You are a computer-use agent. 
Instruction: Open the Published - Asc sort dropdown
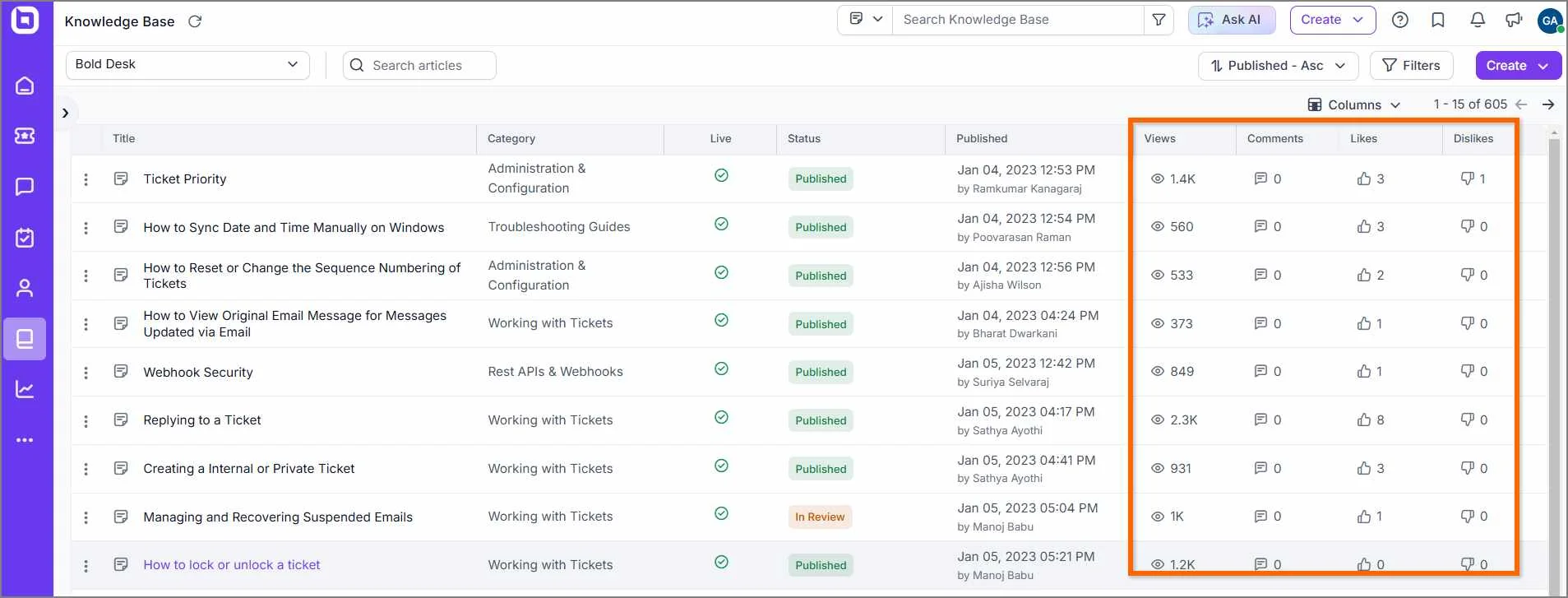pyautogui.click(x=1278, y=66)
